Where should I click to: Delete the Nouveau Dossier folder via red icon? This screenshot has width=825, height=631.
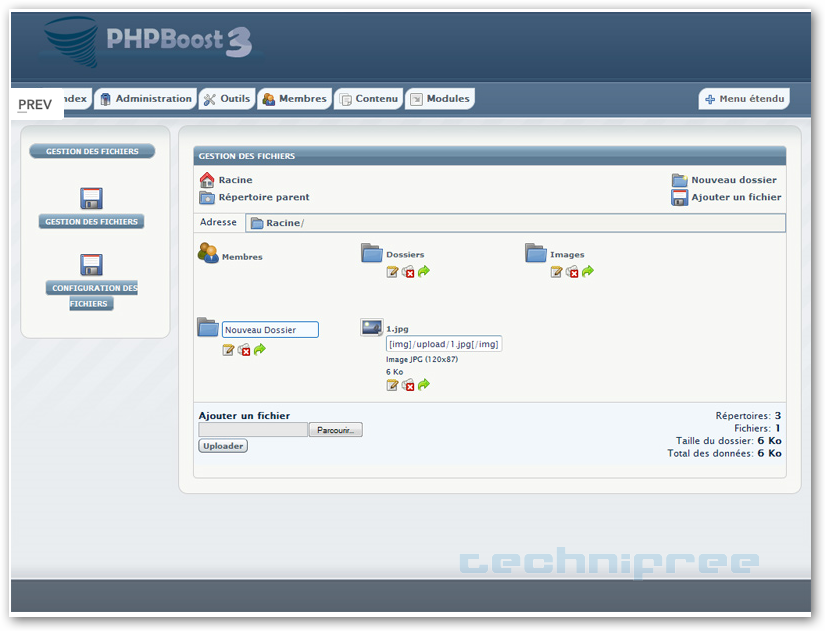[244, 350]
